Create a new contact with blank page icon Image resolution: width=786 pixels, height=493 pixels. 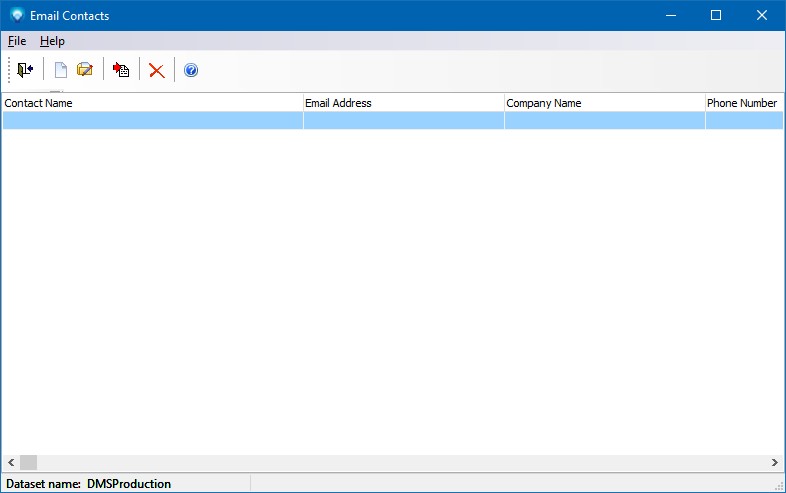[x=61, y=70]
